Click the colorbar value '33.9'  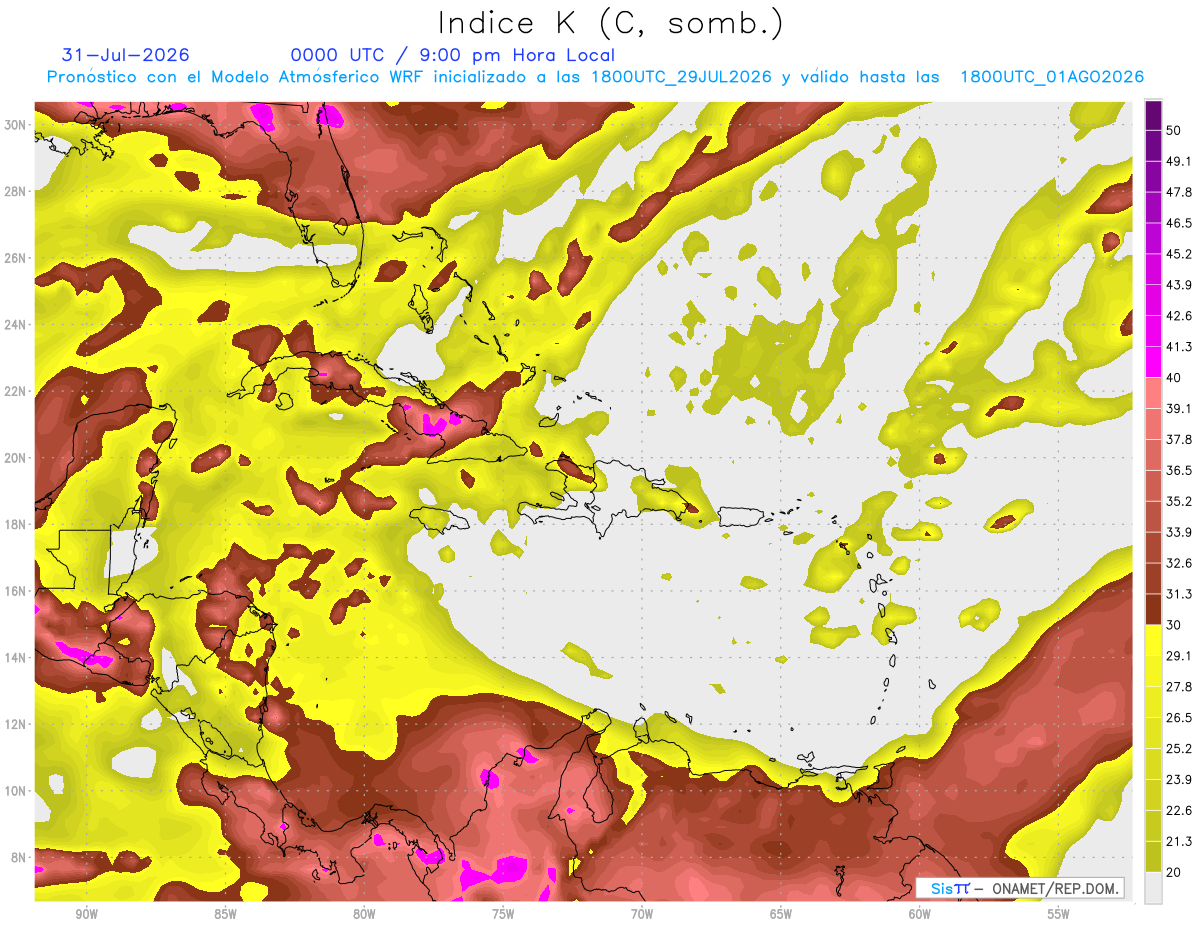(x=1180, y=532)
